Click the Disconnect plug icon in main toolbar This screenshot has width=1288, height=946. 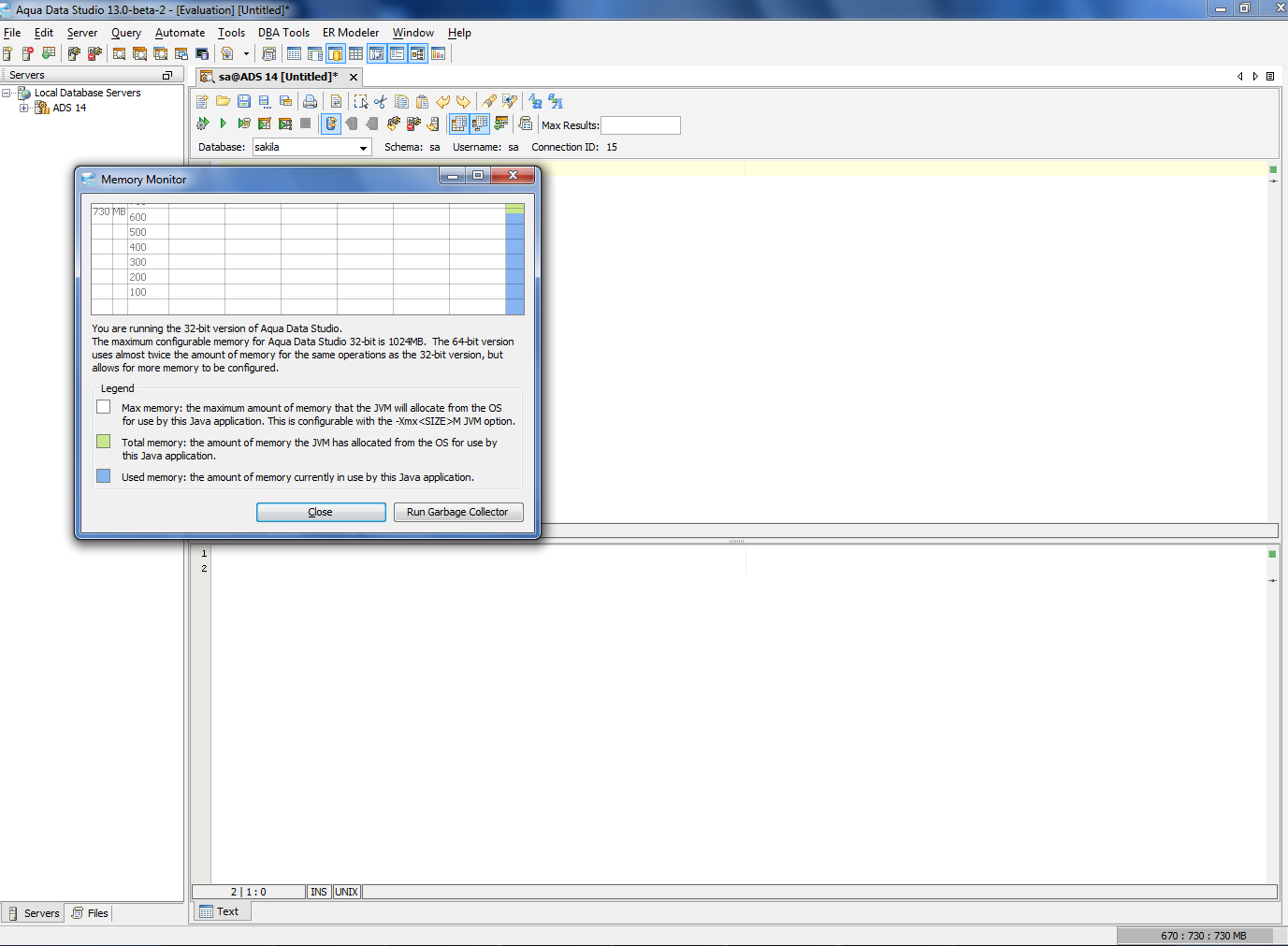[x=94, y=53]
